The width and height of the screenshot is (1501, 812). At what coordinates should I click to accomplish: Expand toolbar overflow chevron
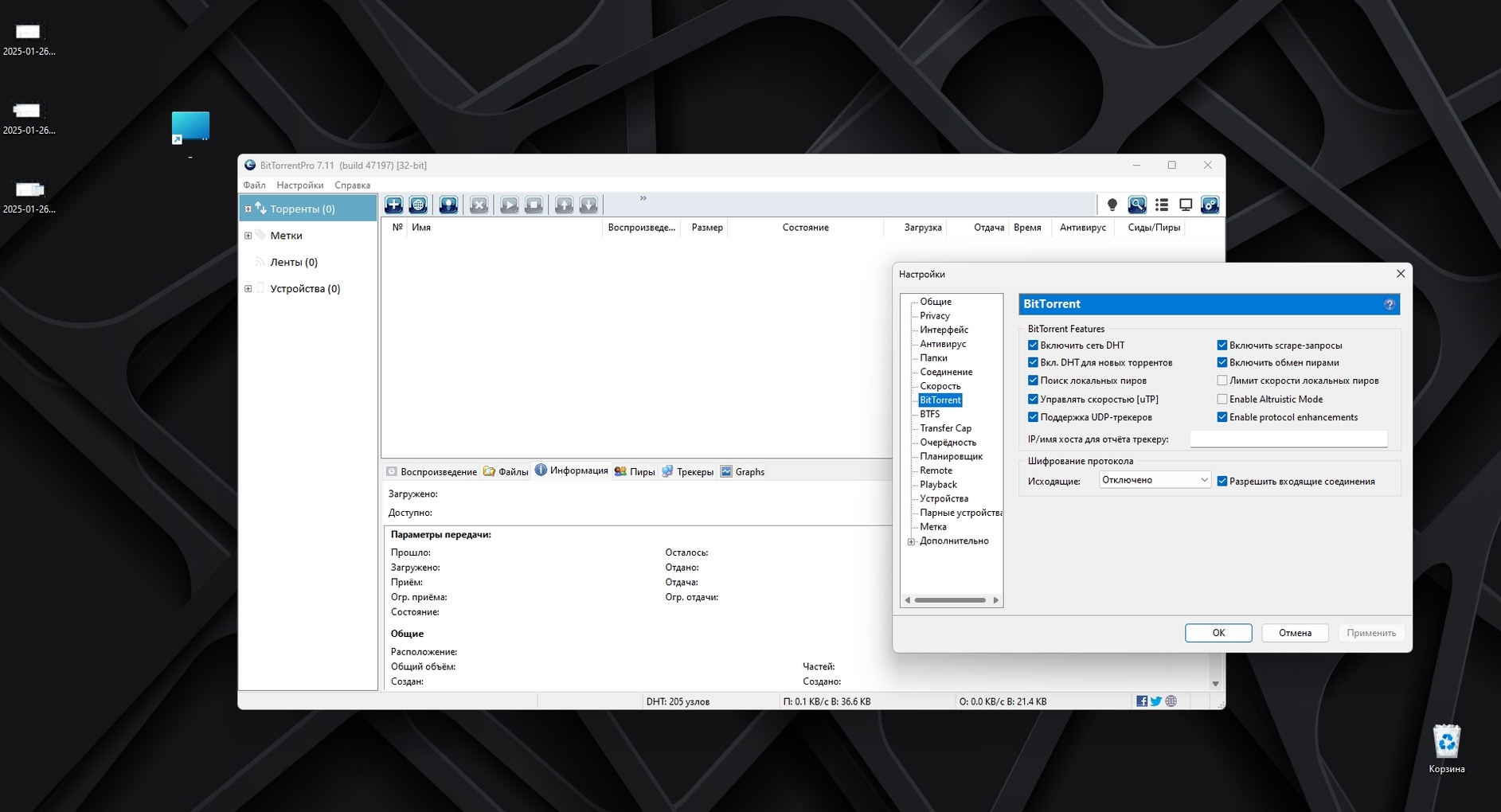(x=643, y=198)
